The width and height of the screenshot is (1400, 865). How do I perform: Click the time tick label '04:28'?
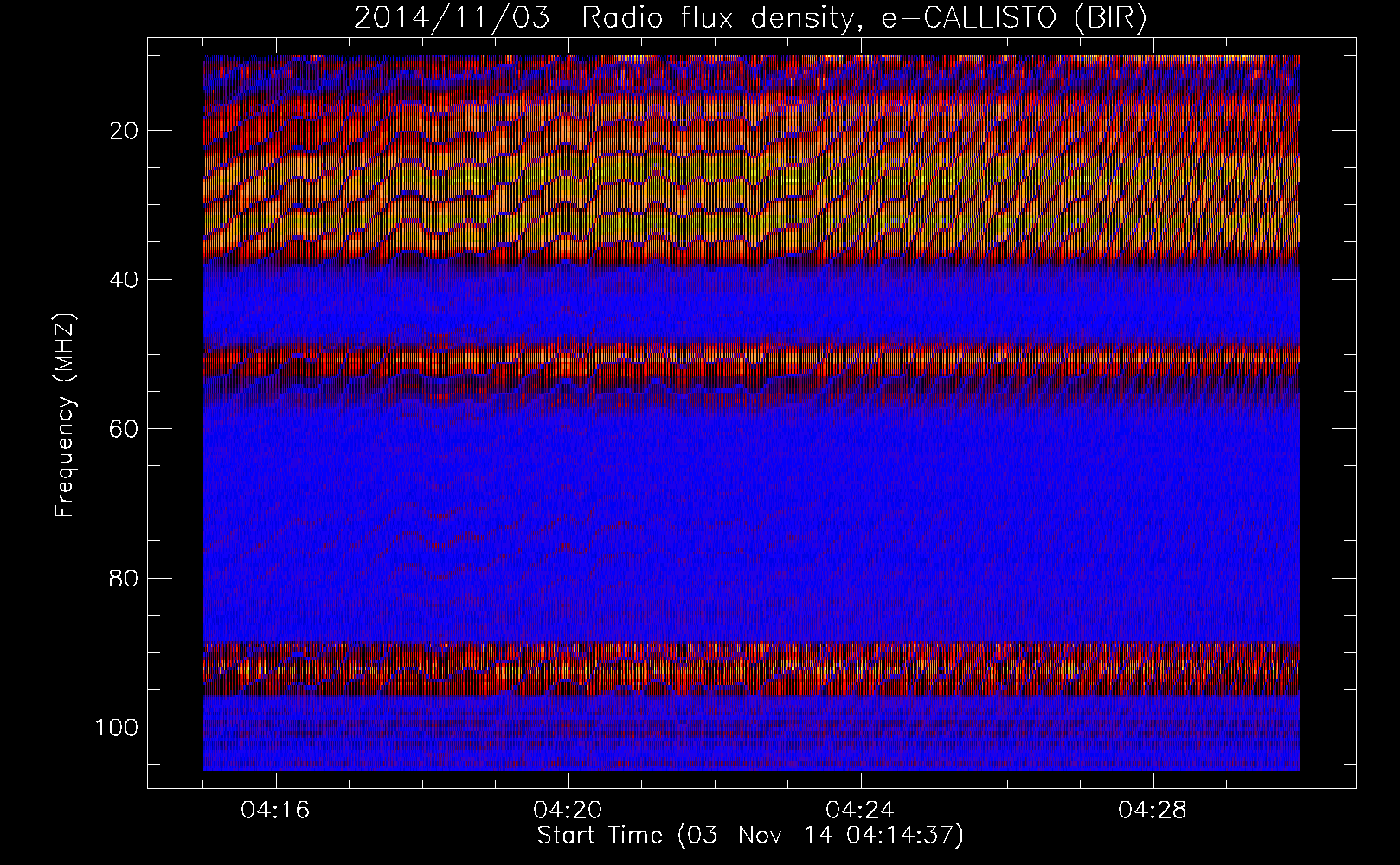(x=1153, y=811)
